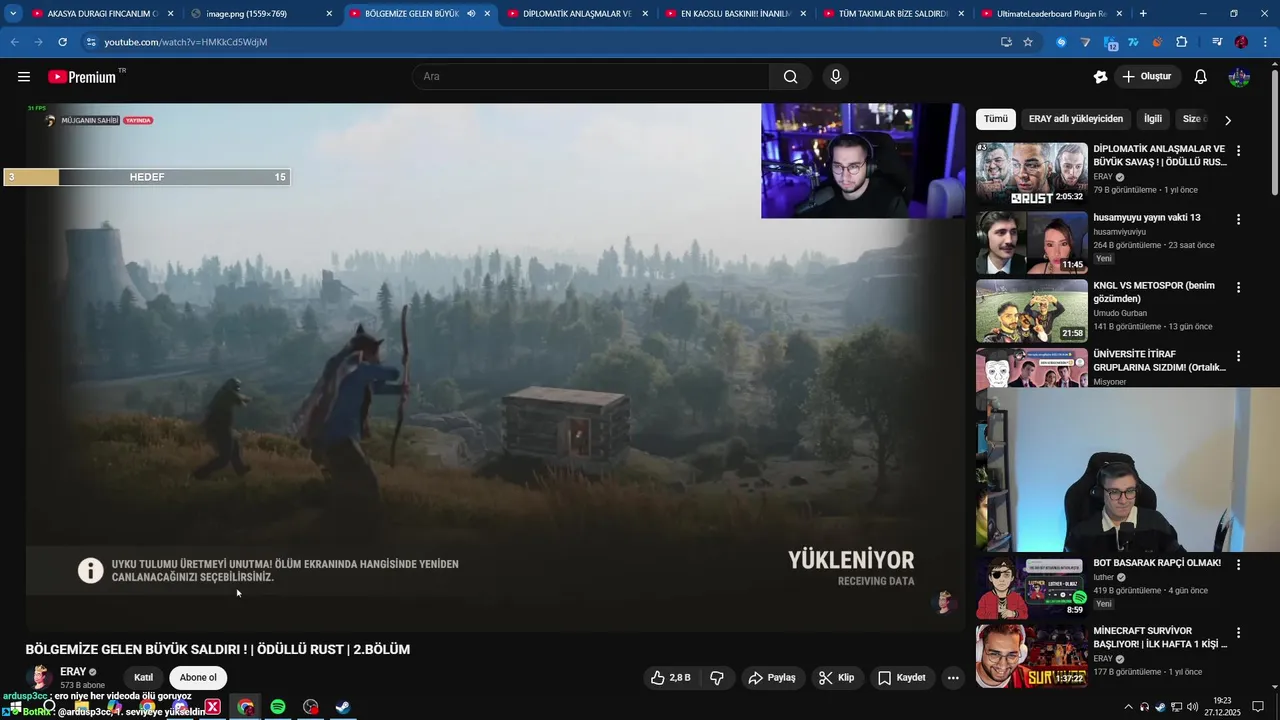Open Chrome profile avatar in toolbar
The image size is (1280, 720).
(1241, 42)
